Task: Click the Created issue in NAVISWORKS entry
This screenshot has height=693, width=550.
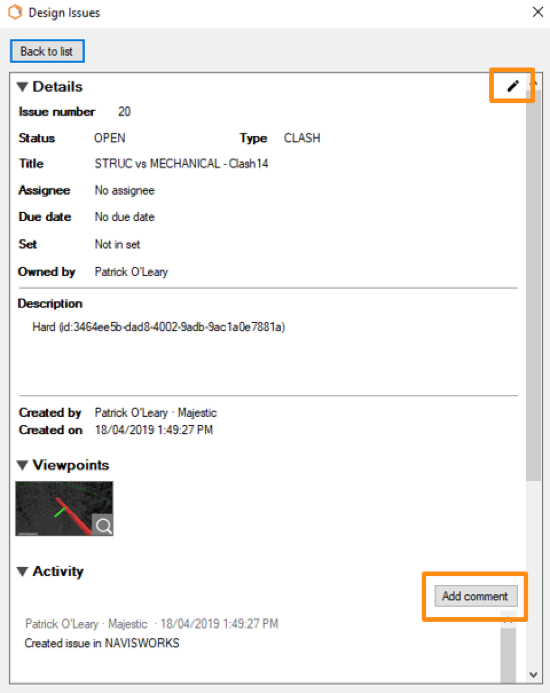Action: pyautogui.click(x=102, y=643)
